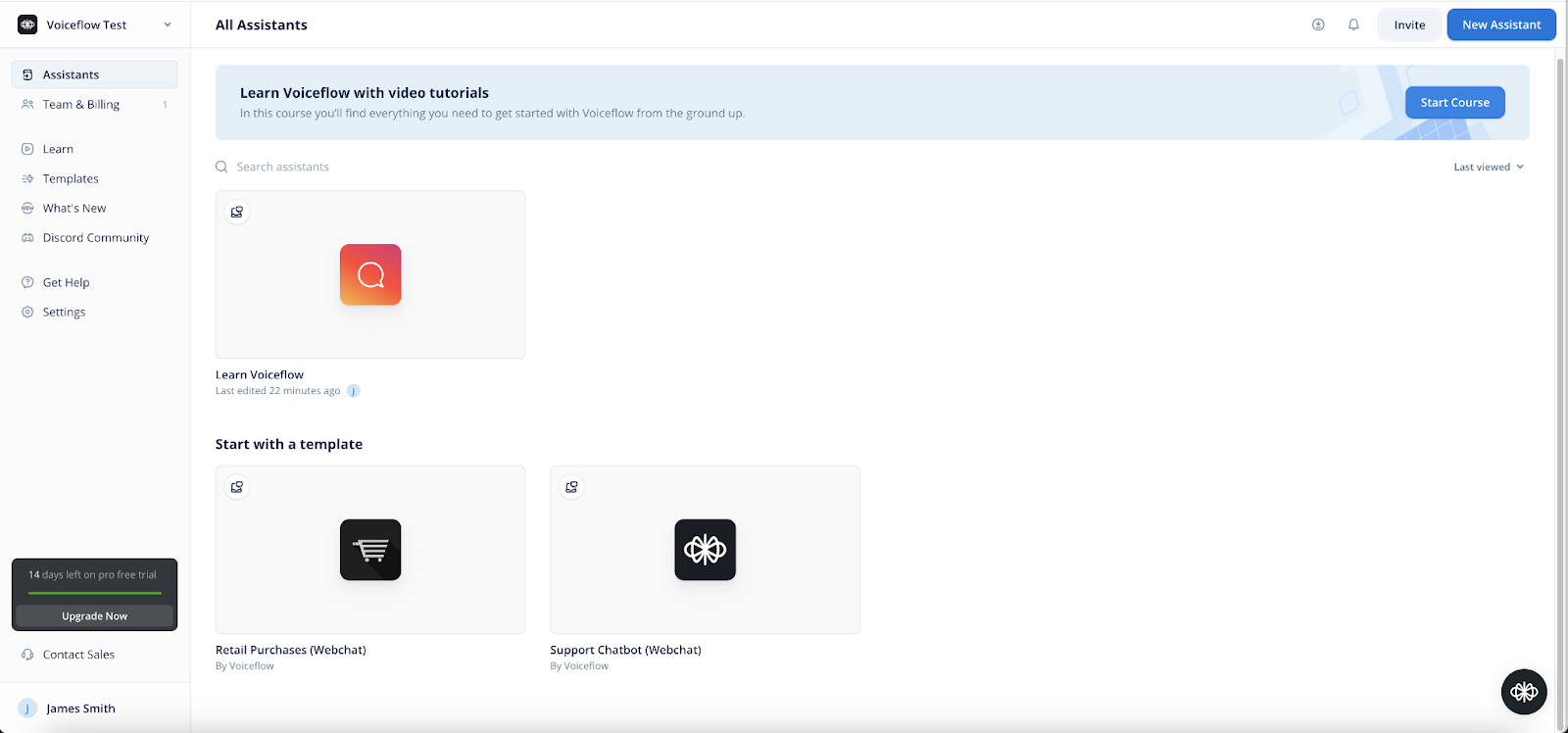Click the orange Learn Voiceflow app icon

(370, 274)
